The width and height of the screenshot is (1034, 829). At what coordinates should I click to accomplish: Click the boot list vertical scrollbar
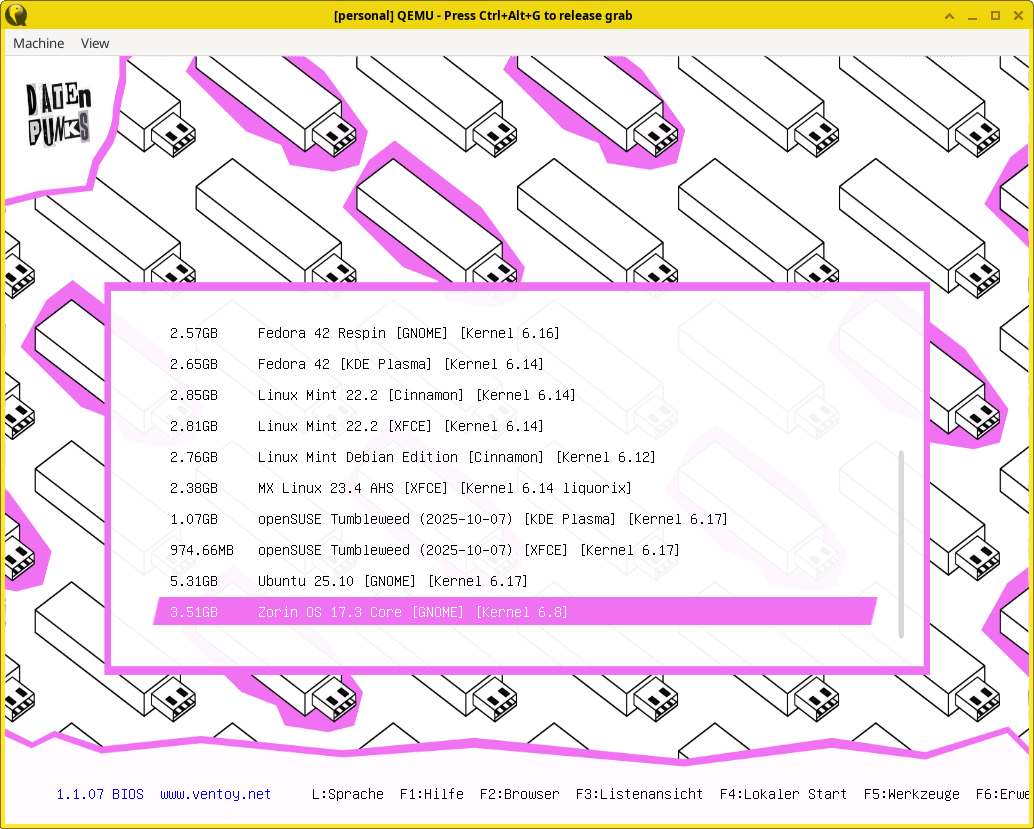click(x=901, y=543)
